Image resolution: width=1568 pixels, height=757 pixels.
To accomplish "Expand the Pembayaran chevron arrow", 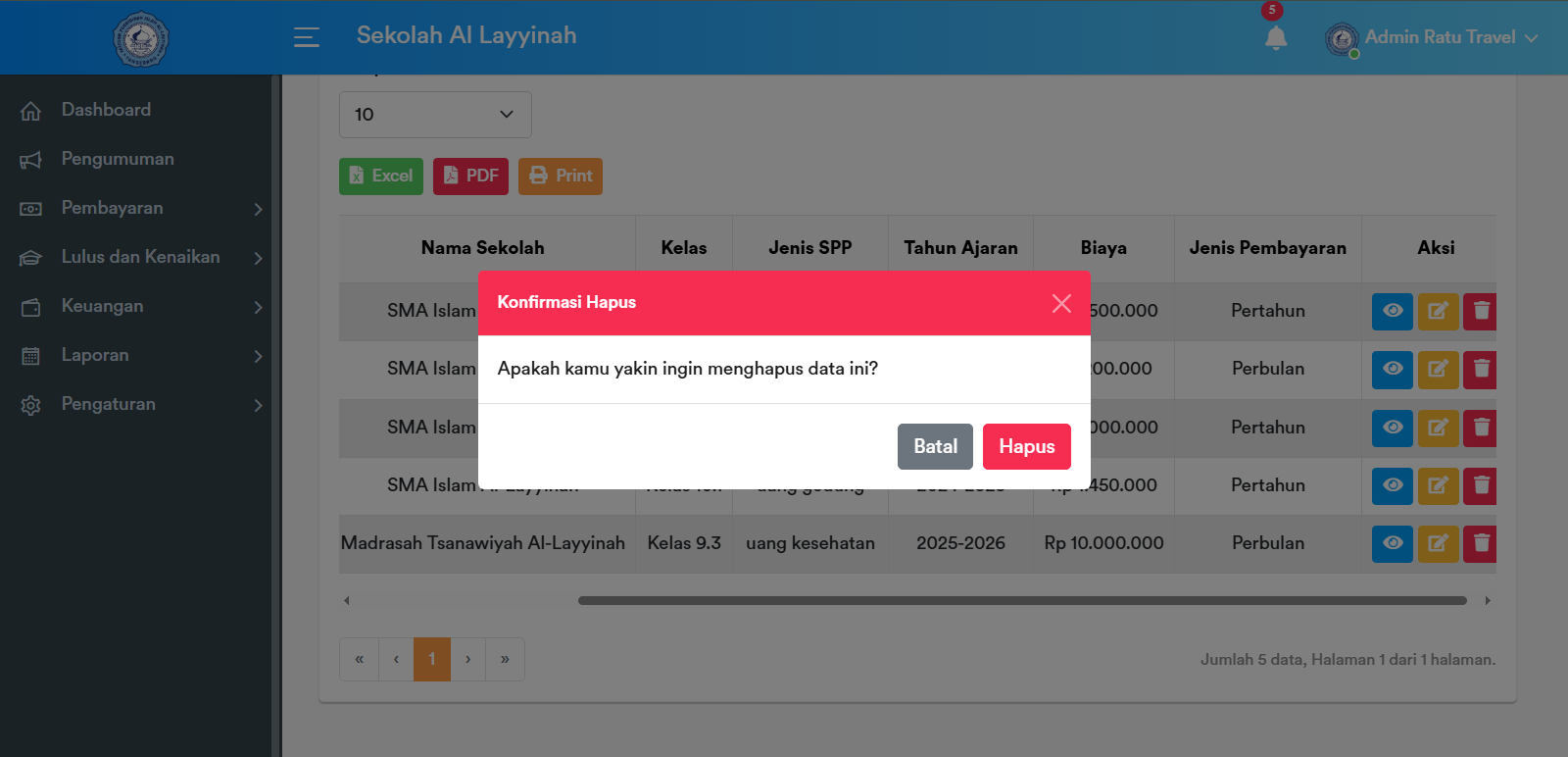I will [258, 209].
